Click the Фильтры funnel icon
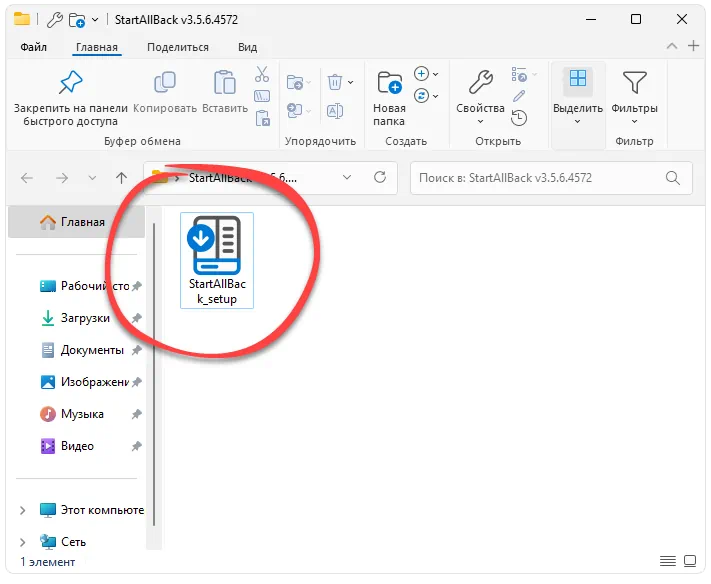711x584 pixels. [634, 83]
